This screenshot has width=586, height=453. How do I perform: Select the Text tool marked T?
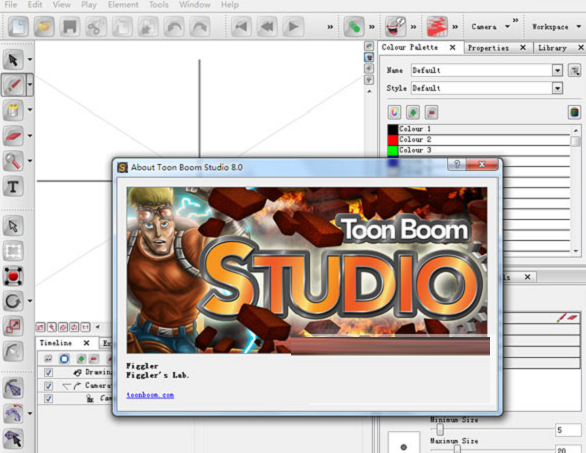[x=13, y=187]
